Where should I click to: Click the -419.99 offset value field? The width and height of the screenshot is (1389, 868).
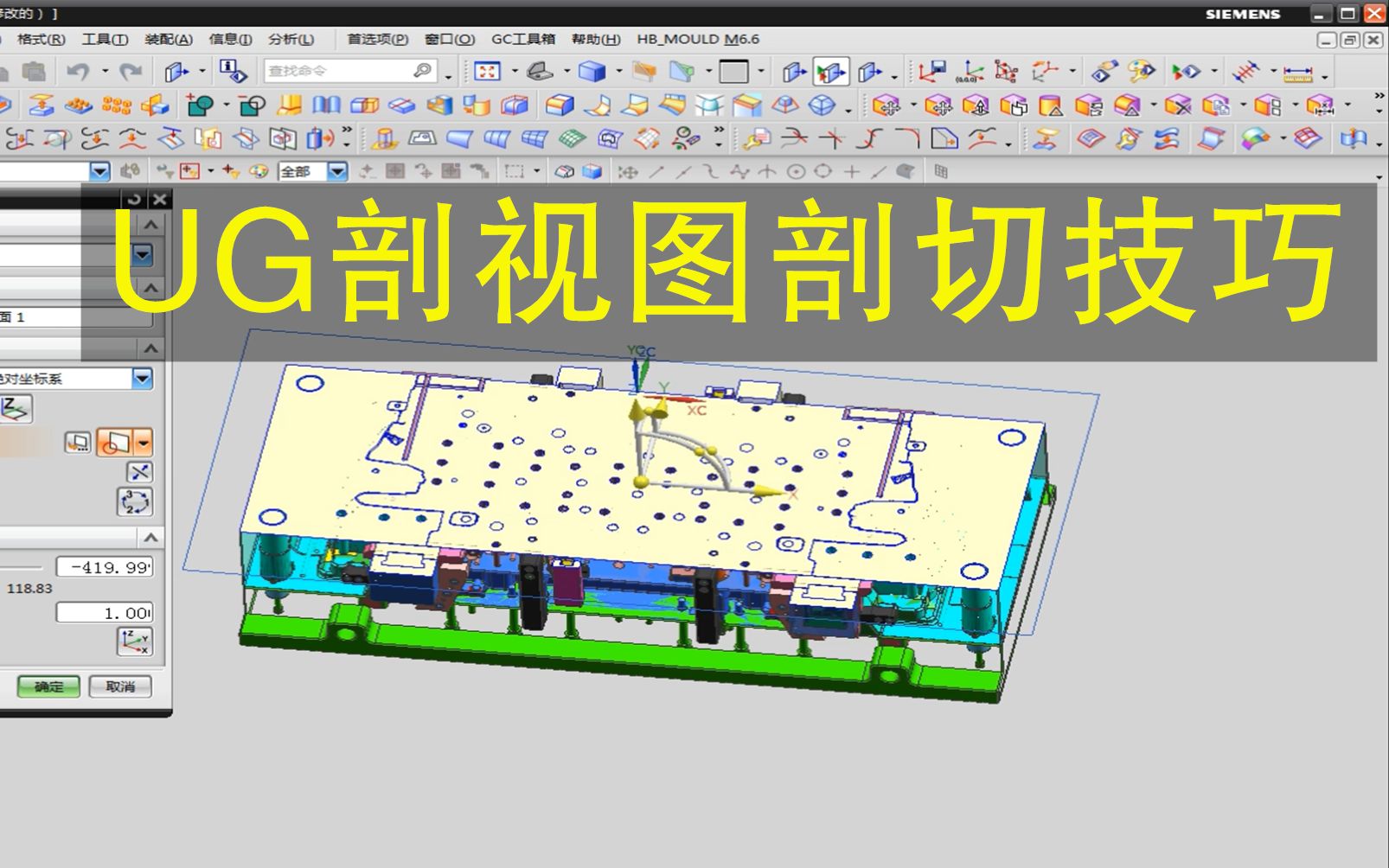[x=105, y=567]
